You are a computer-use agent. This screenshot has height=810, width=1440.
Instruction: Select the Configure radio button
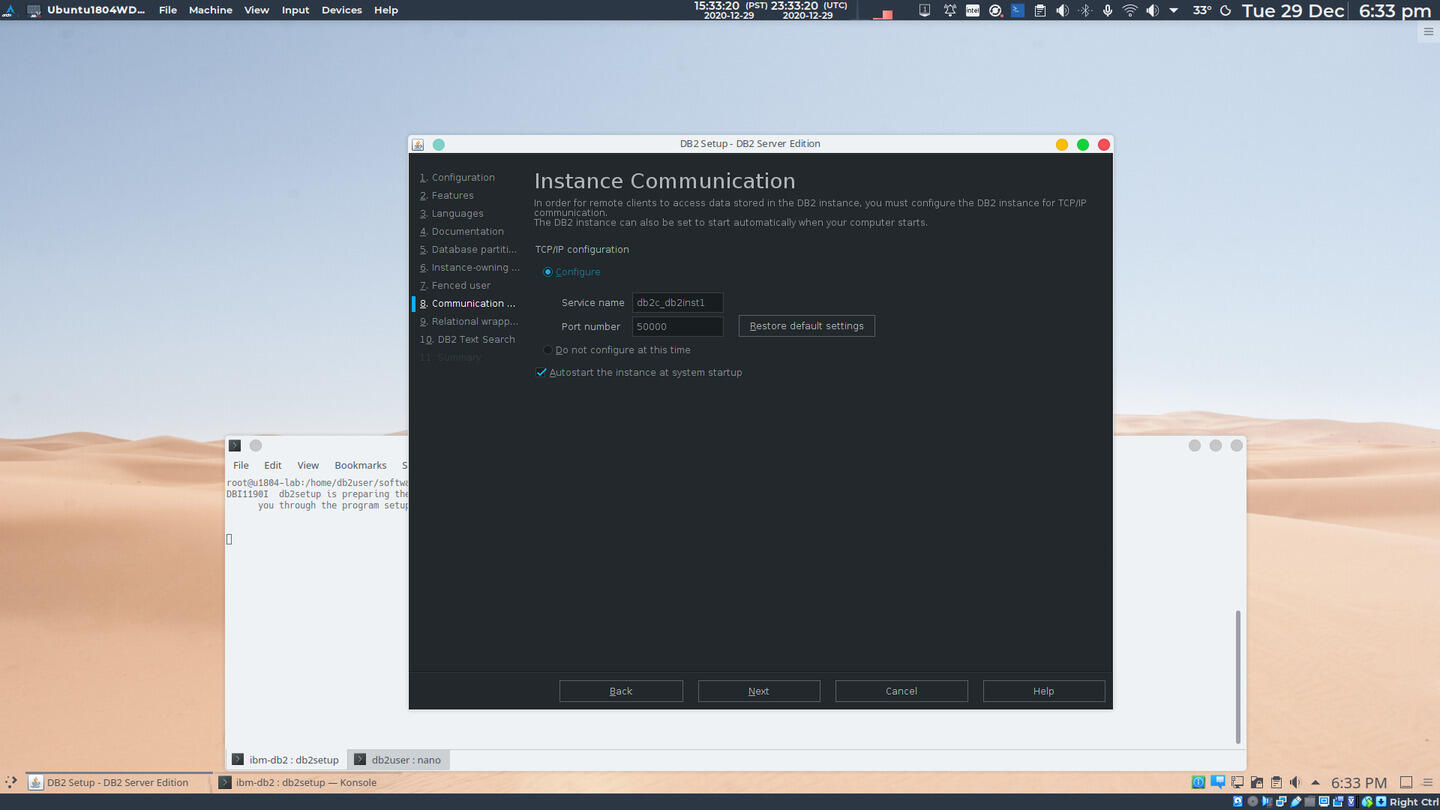pyautogui.click(x=548, y=272)
